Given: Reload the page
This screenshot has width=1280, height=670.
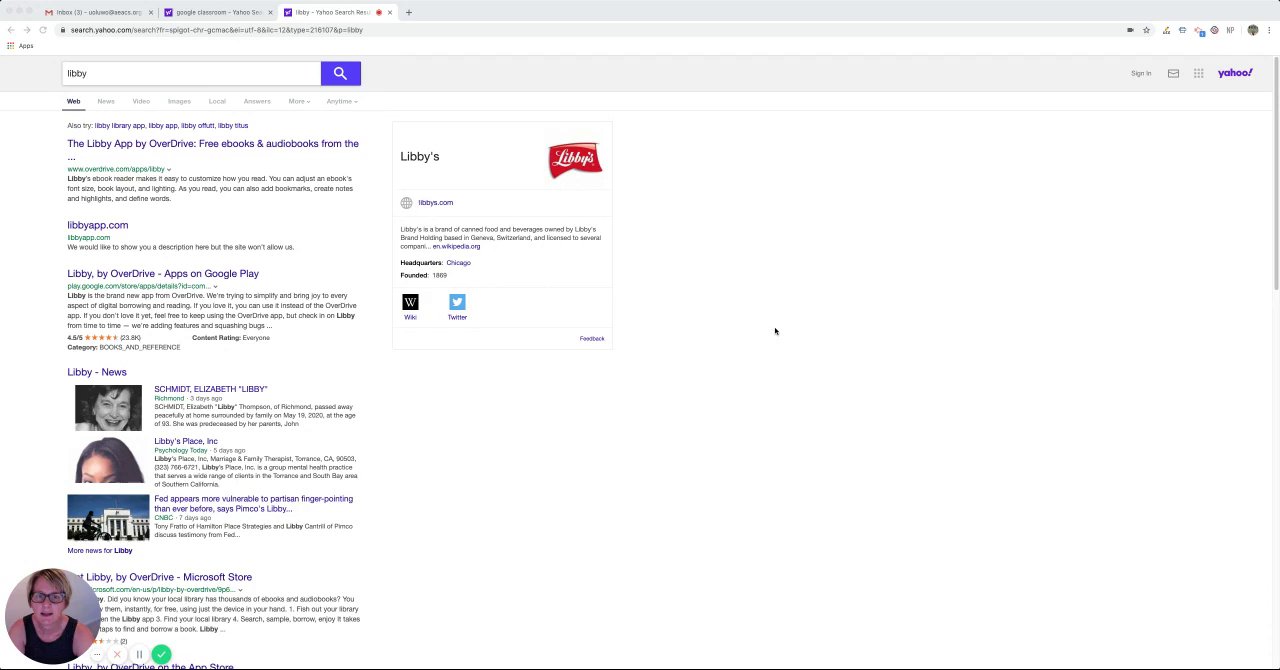Looking at the screenshot, I should [43, 30].
